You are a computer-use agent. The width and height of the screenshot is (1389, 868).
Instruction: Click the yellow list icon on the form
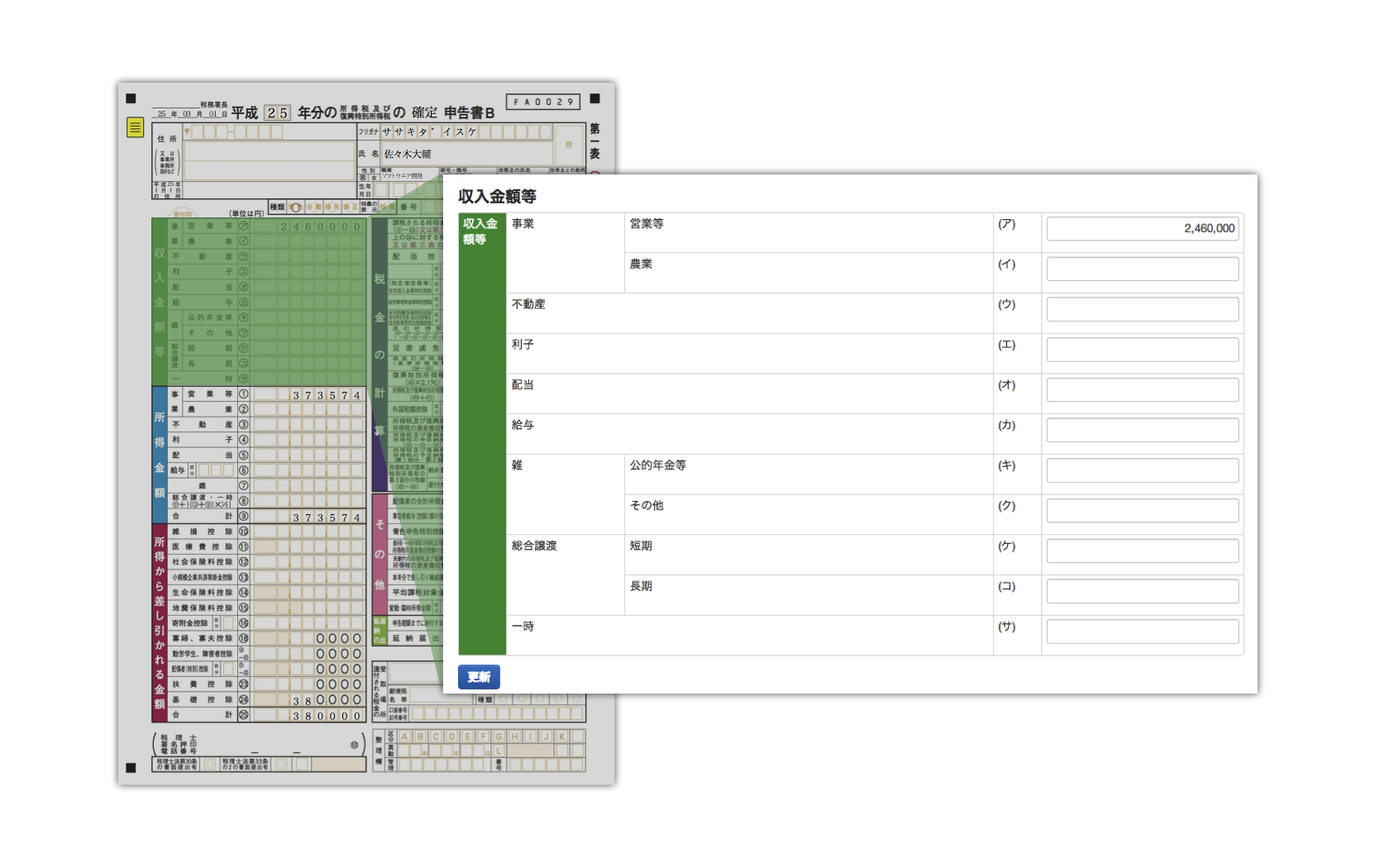coord(135,127)
